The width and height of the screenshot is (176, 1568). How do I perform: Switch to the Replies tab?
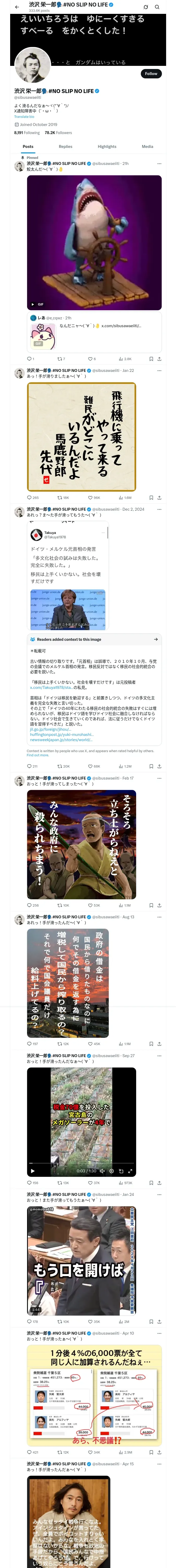point(65,147)
